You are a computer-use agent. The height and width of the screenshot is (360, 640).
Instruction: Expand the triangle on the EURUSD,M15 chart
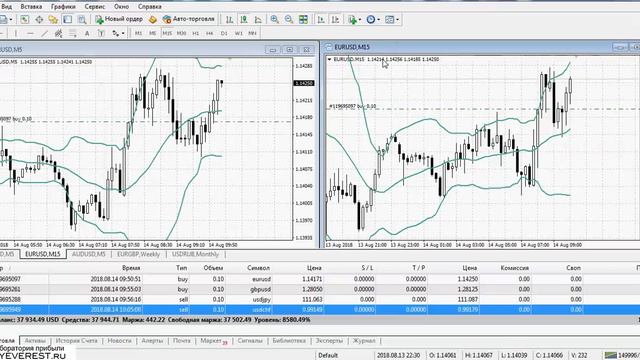pyautogui.click(x=329, y=60)
